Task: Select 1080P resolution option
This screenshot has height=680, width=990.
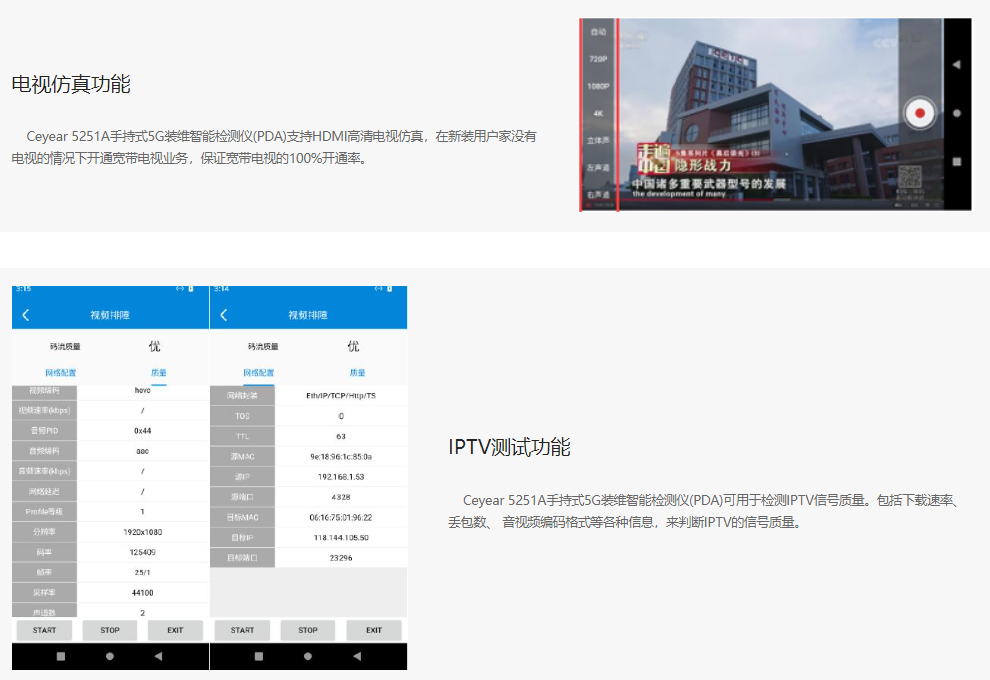Action: [598, 86]
